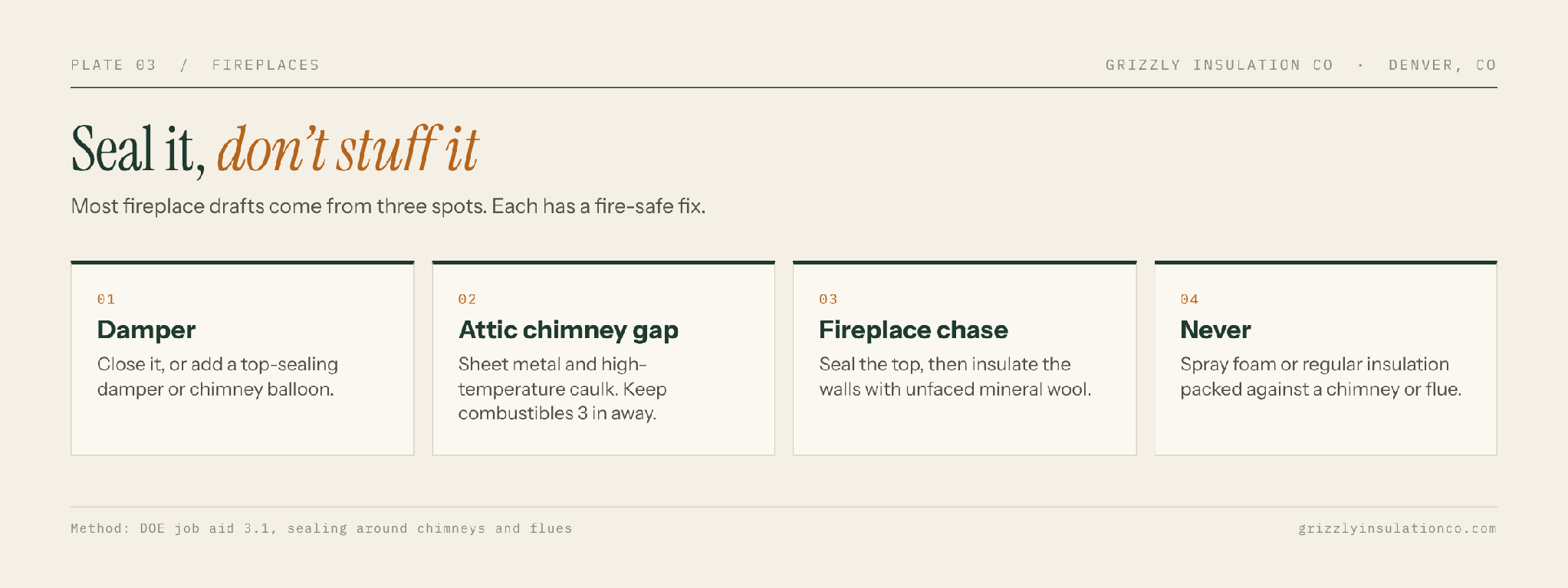
Task: Click the DENVER, CO location text
Action: 1442,65
